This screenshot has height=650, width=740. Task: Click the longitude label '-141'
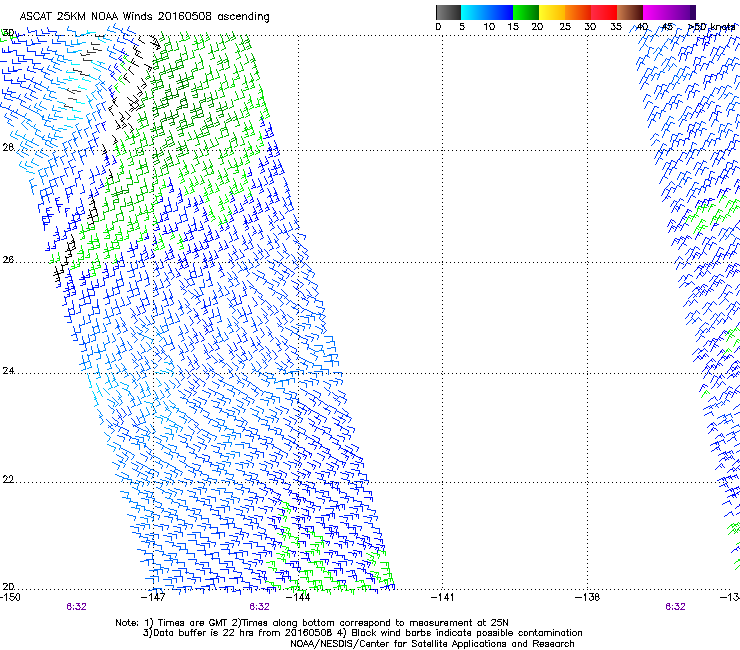443,597
